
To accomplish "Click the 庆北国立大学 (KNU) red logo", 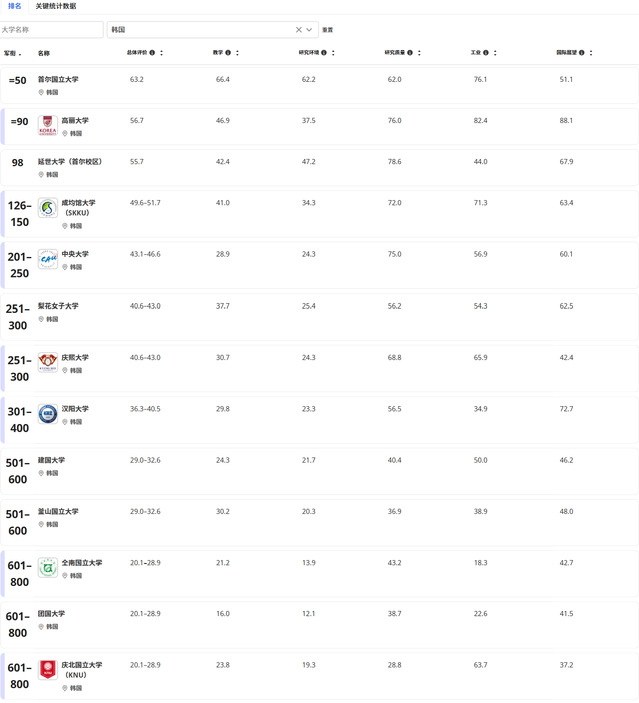I will 47,670.
